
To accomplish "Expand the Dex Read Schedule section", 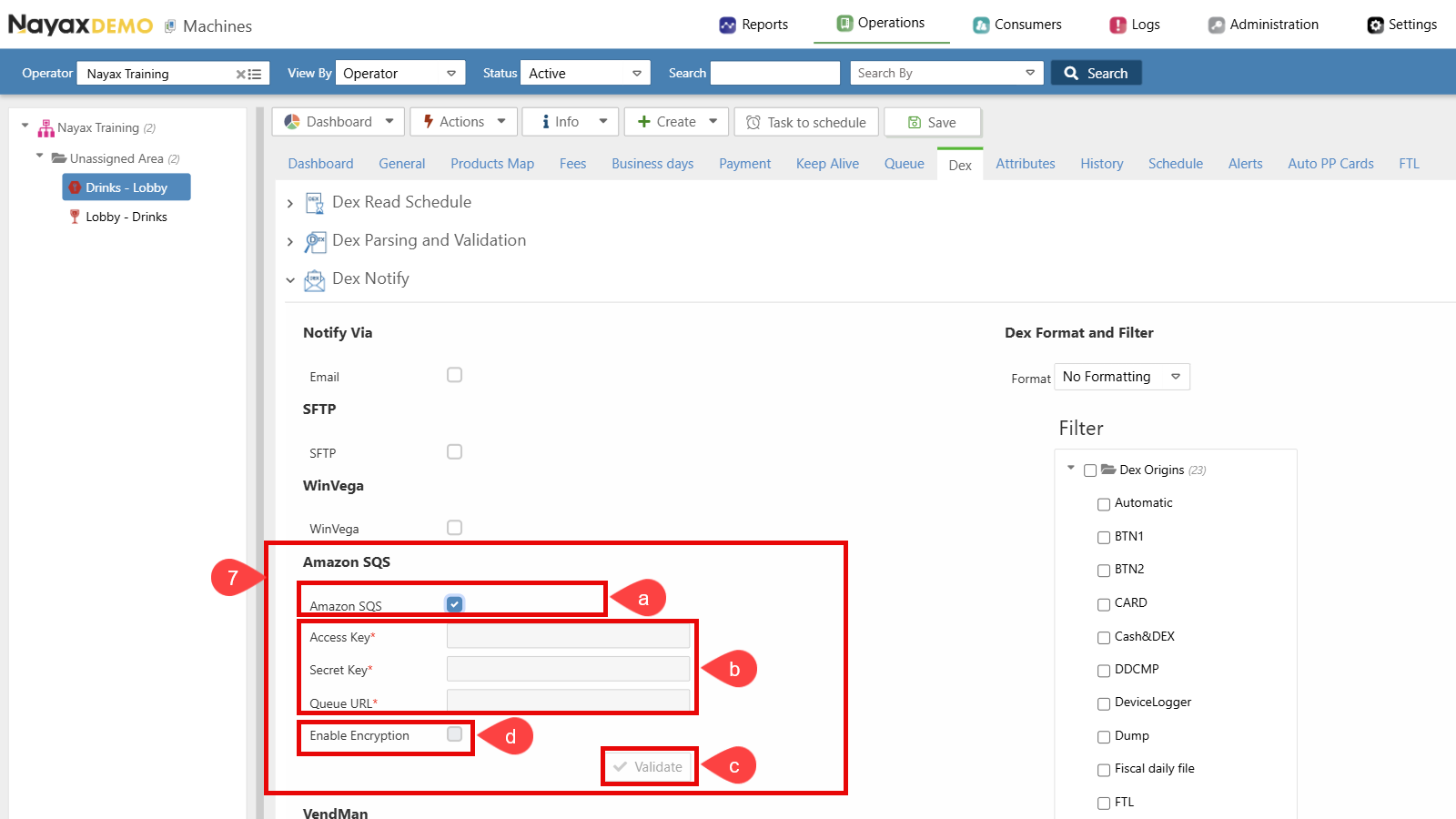I will point(290,204).
